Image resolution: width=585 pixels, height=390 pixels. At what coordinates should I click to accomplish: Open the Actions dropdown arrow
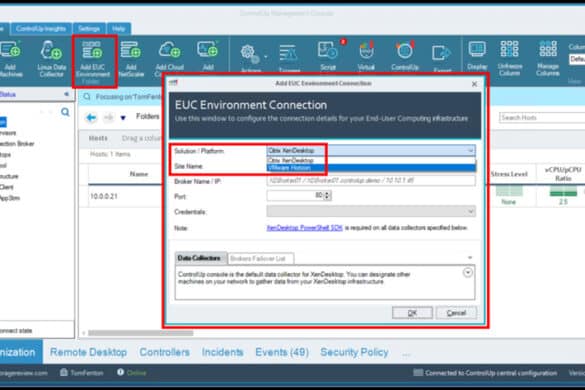[x=266, y=57]
